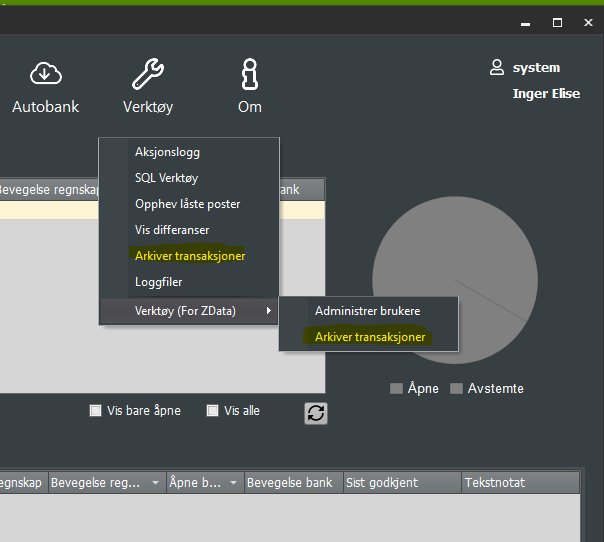Toggle the Vis alle checkbox
The height and width of the screenshot is (542, 604).
point(213,410)
